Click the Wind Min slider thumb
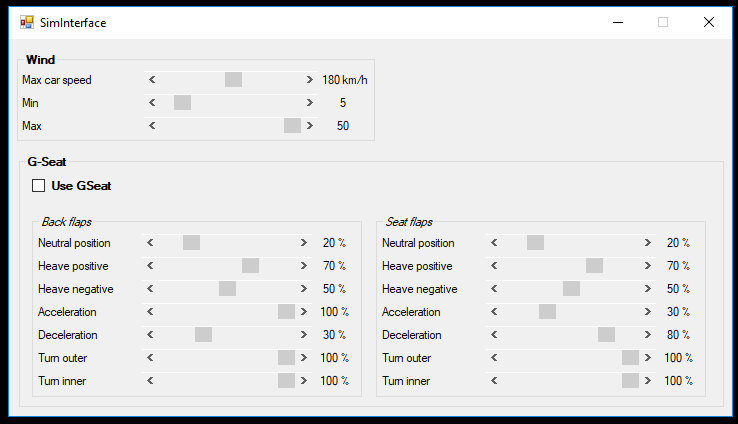Image resolution: width=738 pixels, height=424 pixels. coord(183,103)
